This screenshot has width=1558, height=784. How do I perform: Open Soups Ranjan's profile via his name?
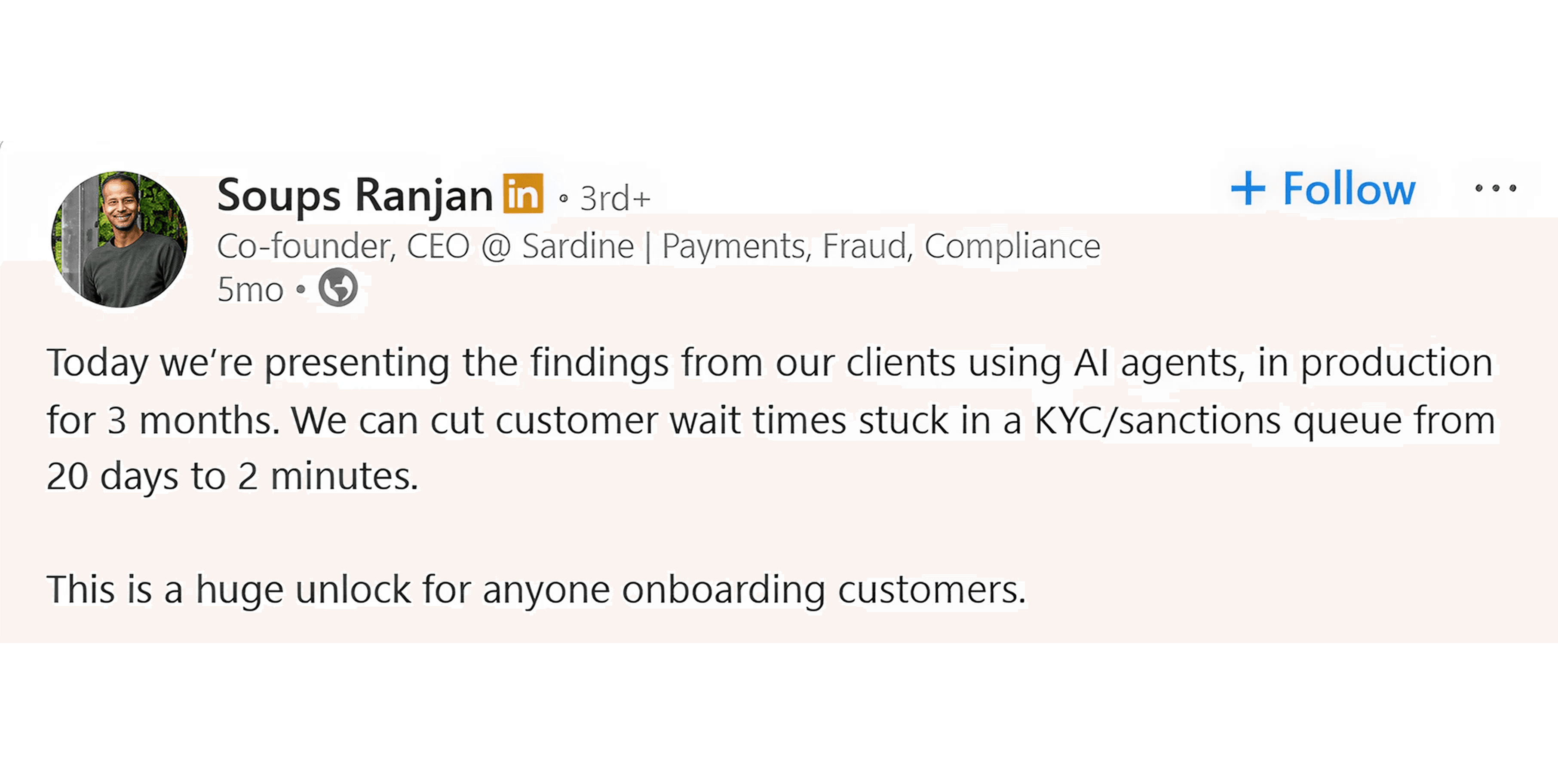(x=354, y=195)
